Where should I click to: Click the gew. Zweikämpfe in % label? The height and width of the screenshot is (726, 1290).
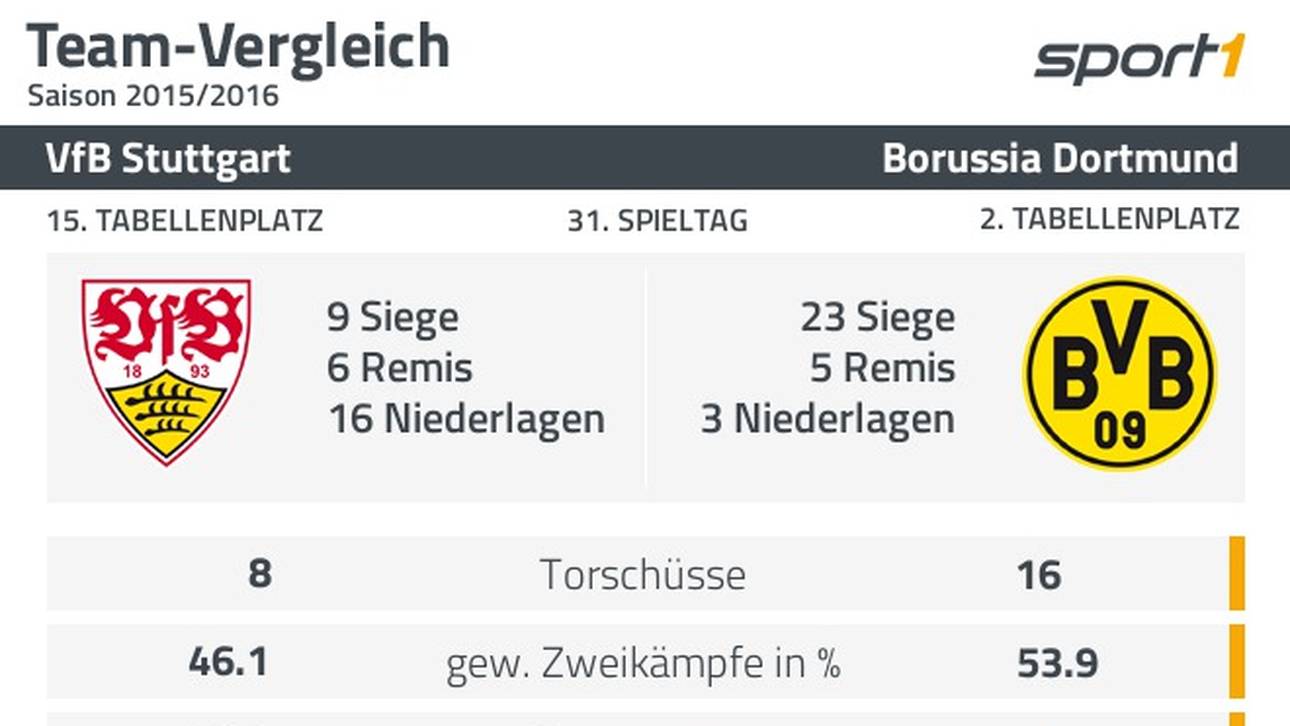coord(643,663)
